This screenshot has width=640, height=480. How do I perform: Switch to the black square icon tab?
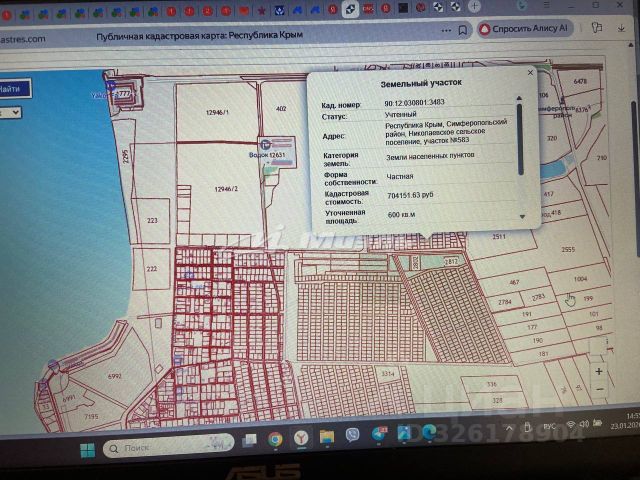[x=403, y=8]
